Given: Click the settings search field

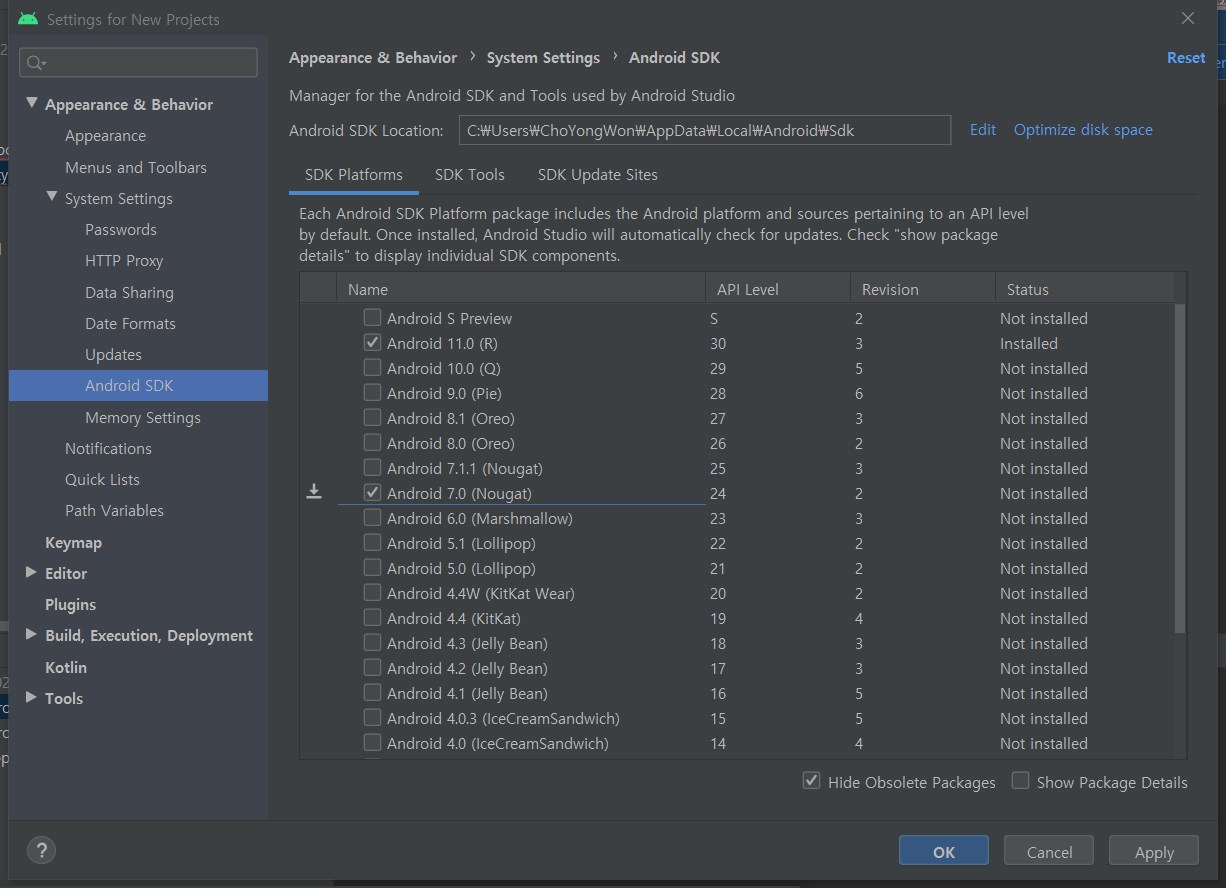Looking at the screenshot, I should tap(138, 63).
